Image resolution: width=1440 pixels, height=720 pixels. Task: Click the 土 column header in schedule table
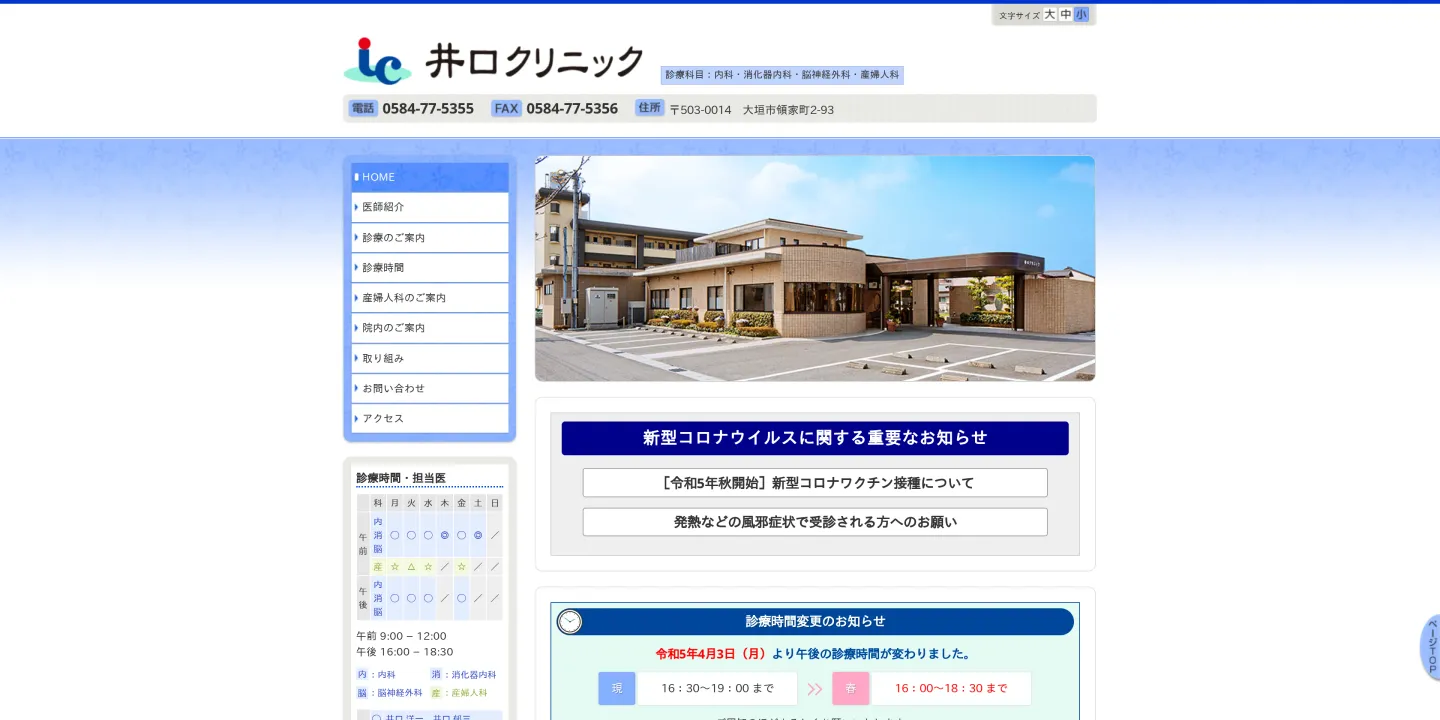coord(478,503)
